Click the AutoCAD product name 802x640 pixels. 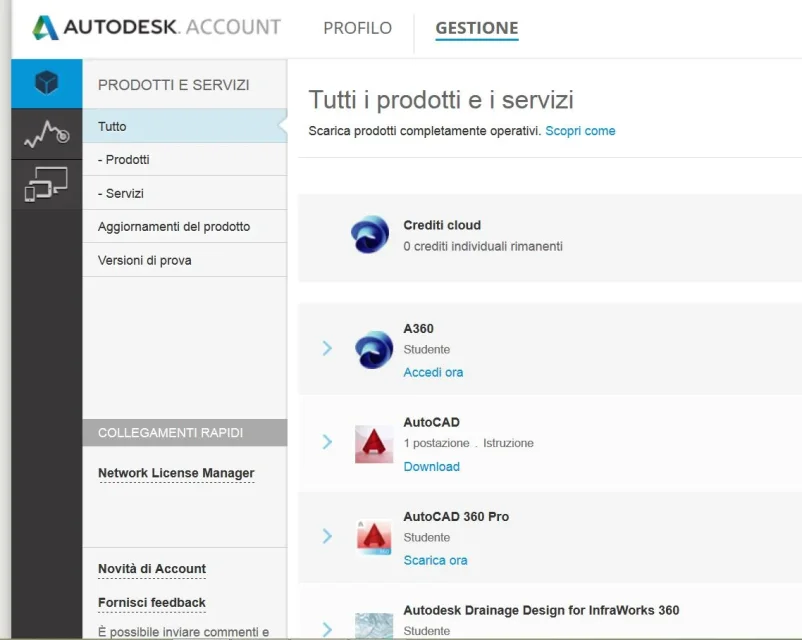(x=432, y=422)
